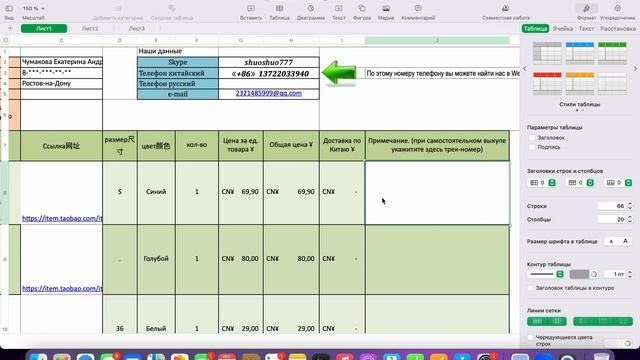The image size is (640, 360).
Task: Apply the blue header table style
Action: point(580,53)
